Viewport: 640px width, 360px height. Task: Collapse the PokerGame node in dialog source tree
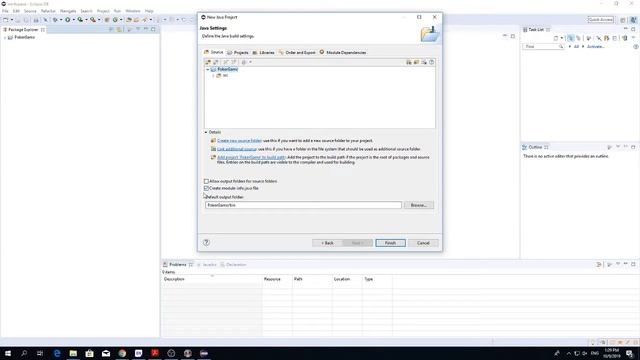click(208, 69)
